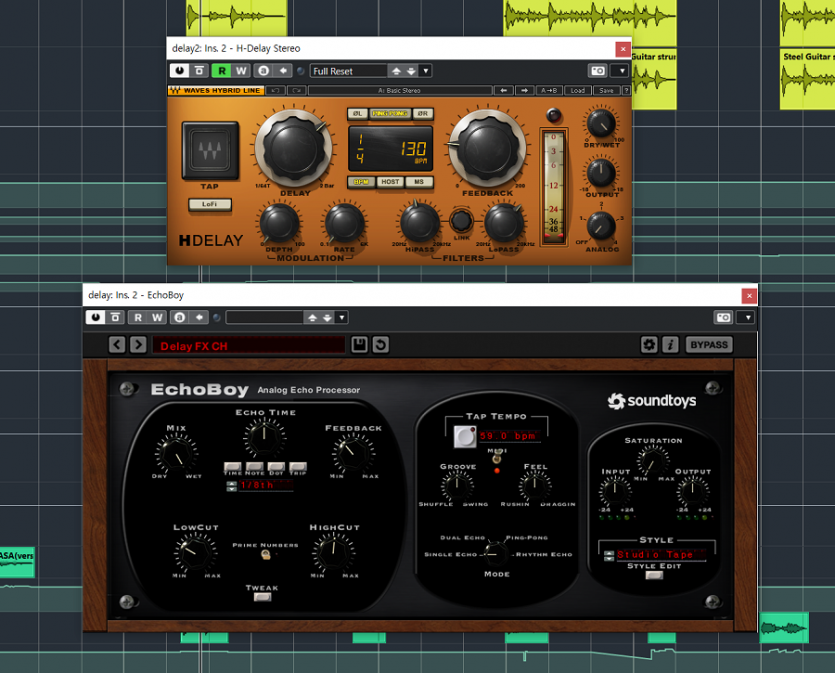Click the H-Delay TAP tempo pad
Screen dimensions: 835x673
coord(210,150)
